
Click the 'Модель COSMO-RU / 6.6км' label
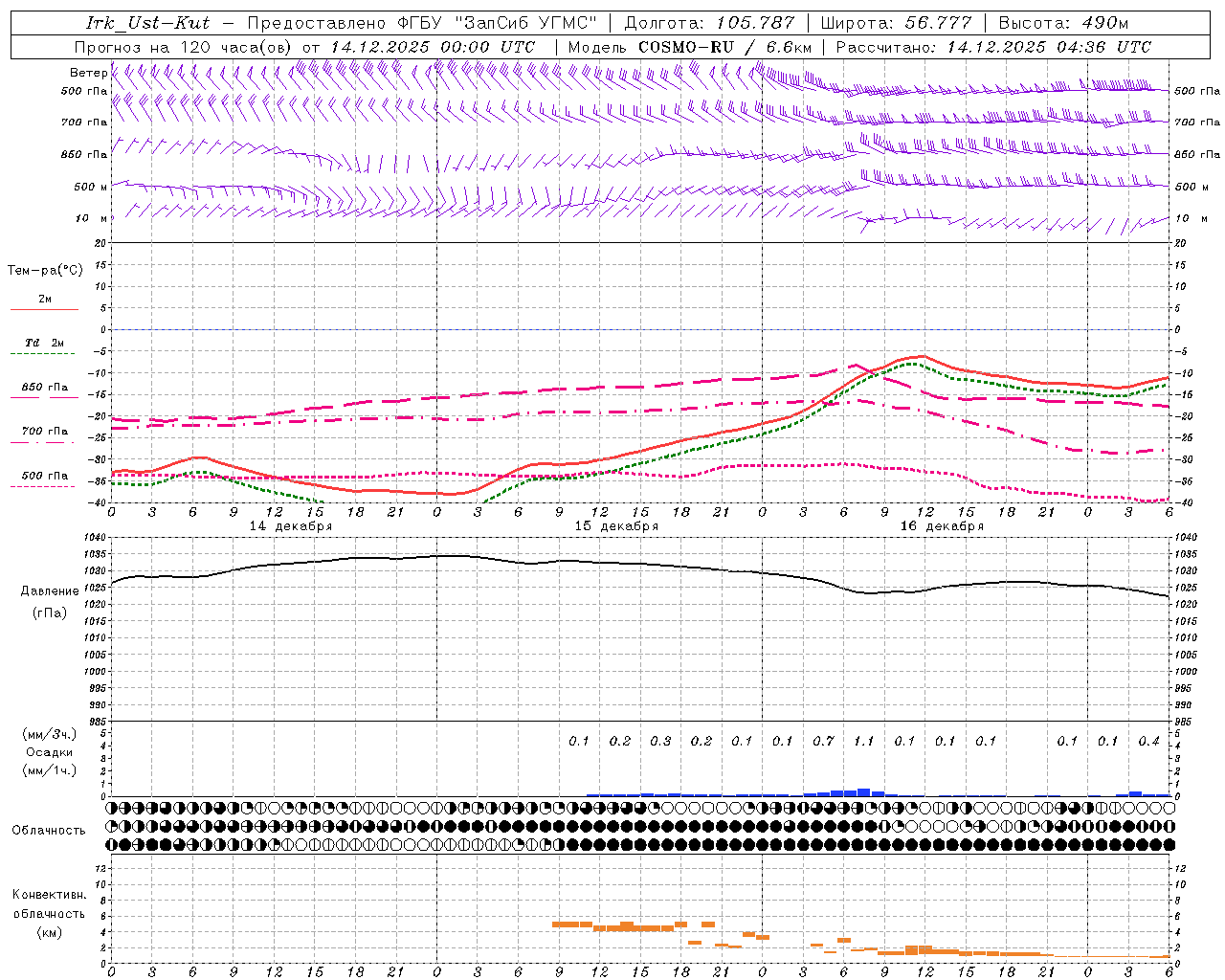tap(690, 47)
